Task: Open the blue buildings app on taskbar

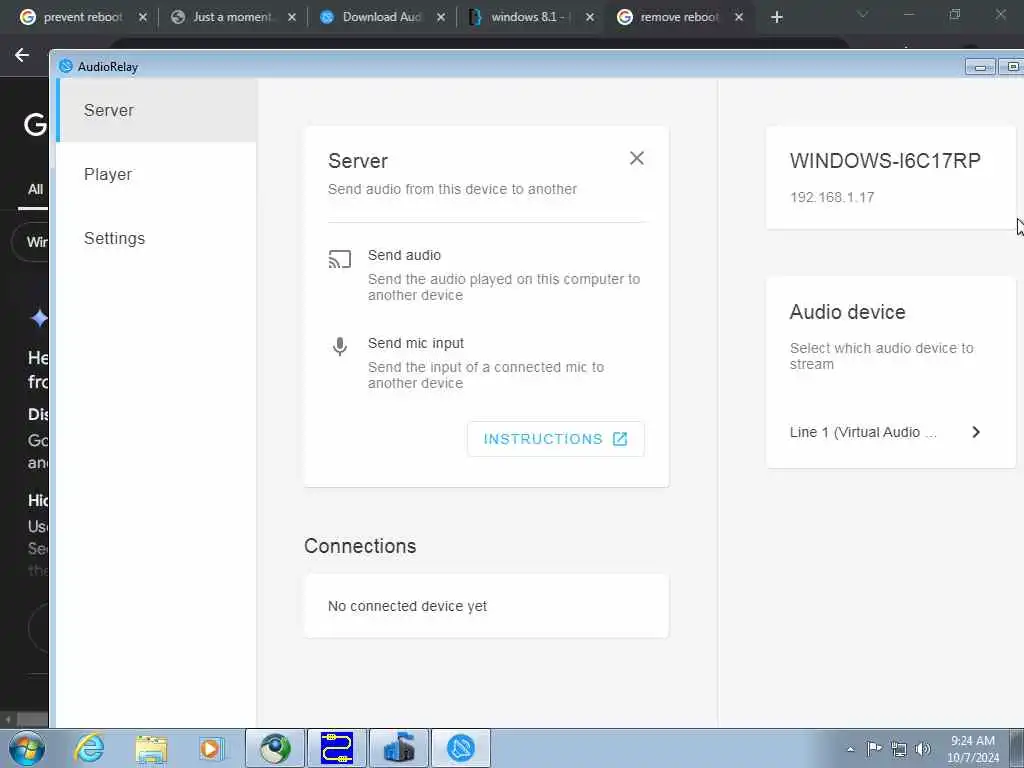Action: tap(399, 748)
